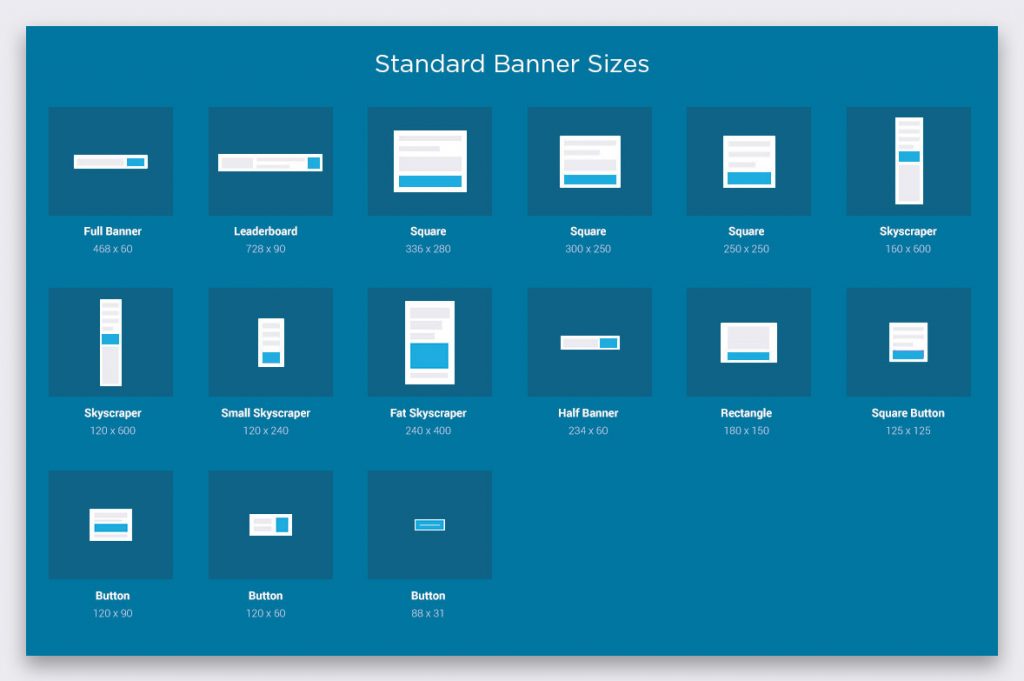Screen dimensions: 1024x681
Task: Click the 160 x 600 size text
Action: 907,249
